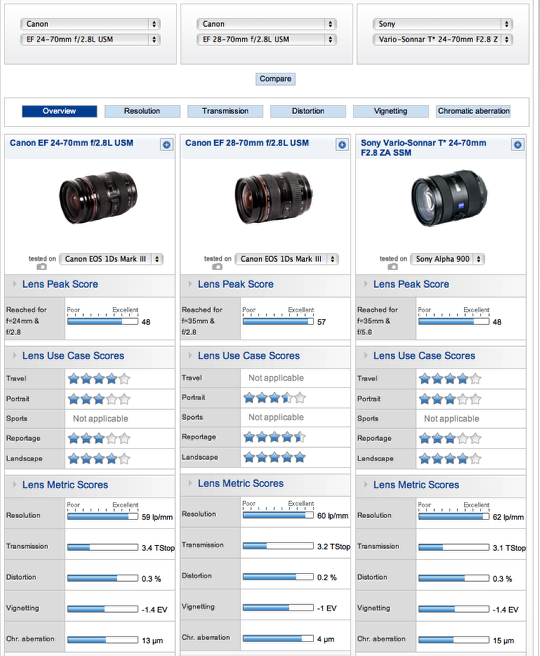Click Sports 'Not applicable' for Sony Vario-Sonnar
The height and width of the screenshot is (656, 540).
pyautogui.click(x=452, y=419)
